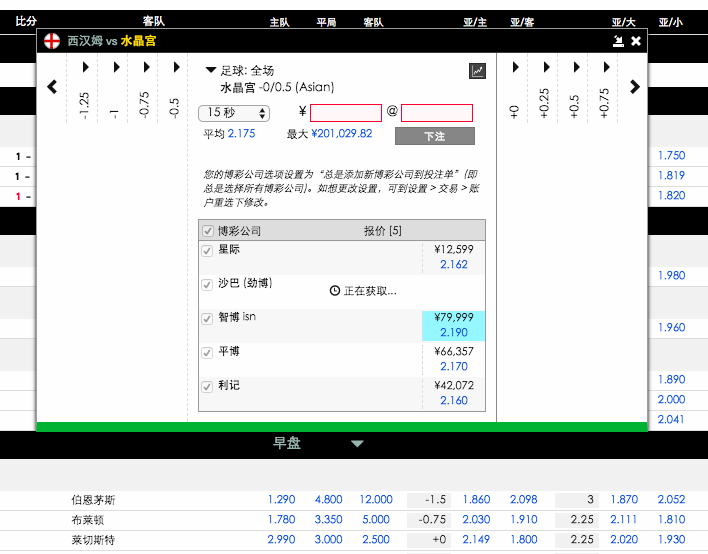Image resolution: width=708 pixels, height=554 pixels.
Task: Click the 下注 place bet button
Action: pos(434,136)
